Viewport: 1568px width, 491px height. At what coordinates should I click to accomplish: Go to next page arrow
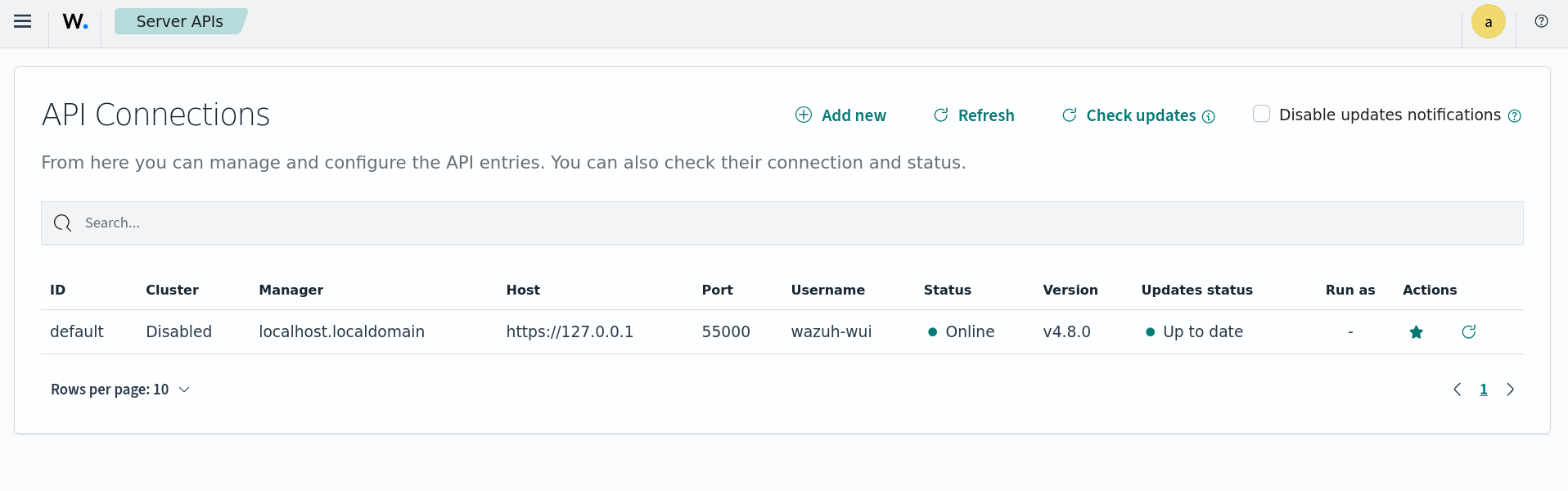[1510, 390]
